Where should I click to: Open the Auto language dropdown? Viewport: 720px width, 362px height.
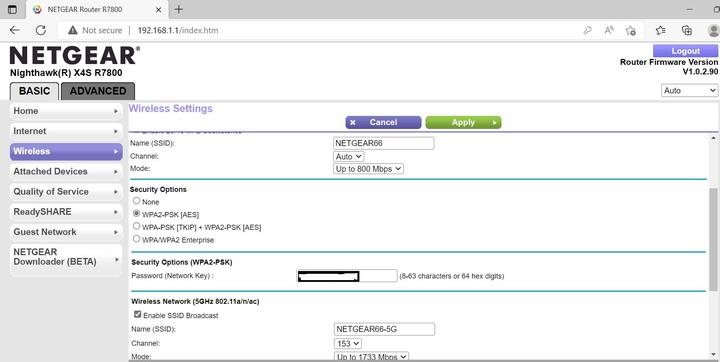click(x=689, y=90)
